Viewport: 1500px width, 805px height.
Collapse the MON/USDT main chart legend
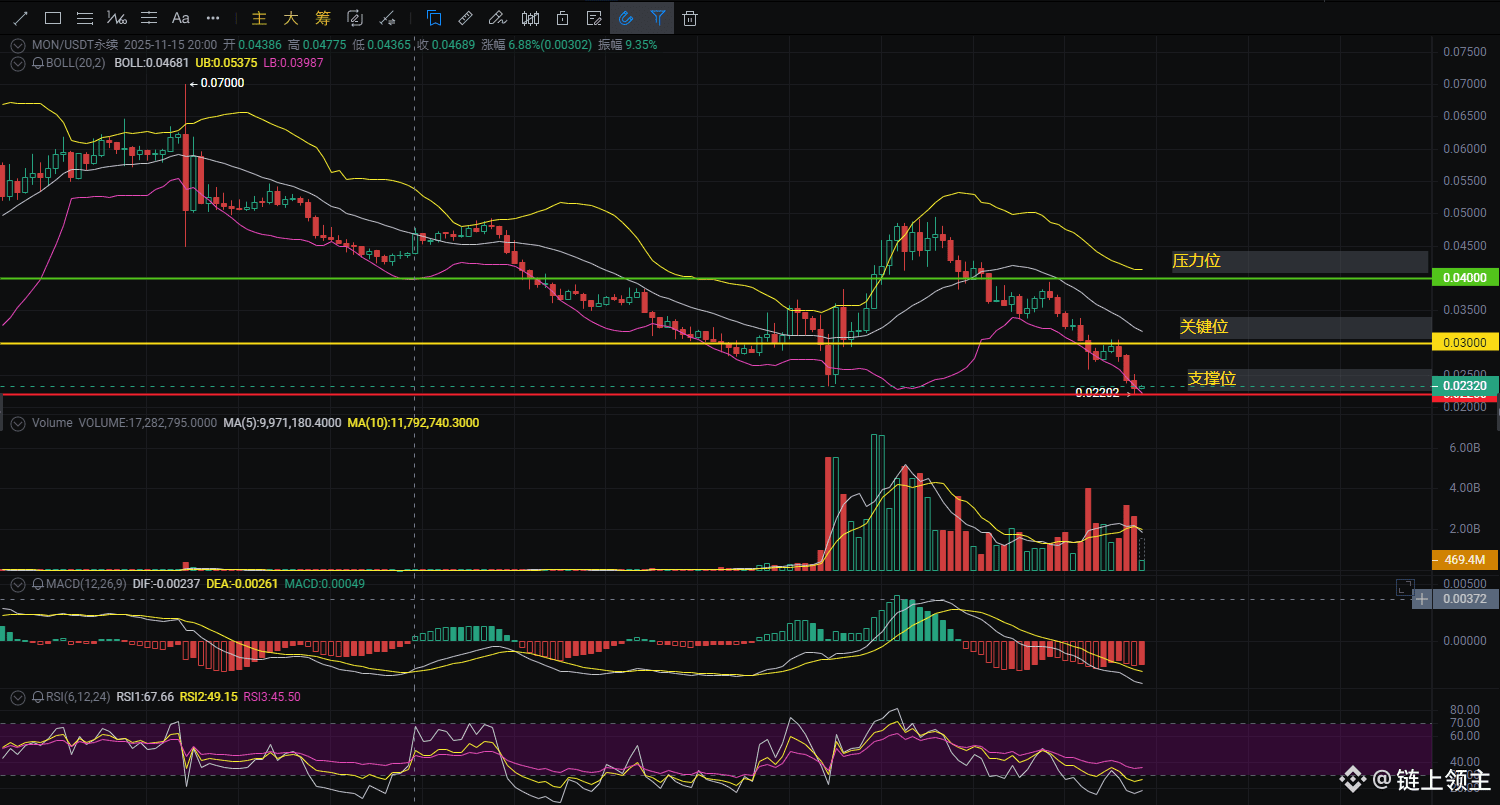17,45
